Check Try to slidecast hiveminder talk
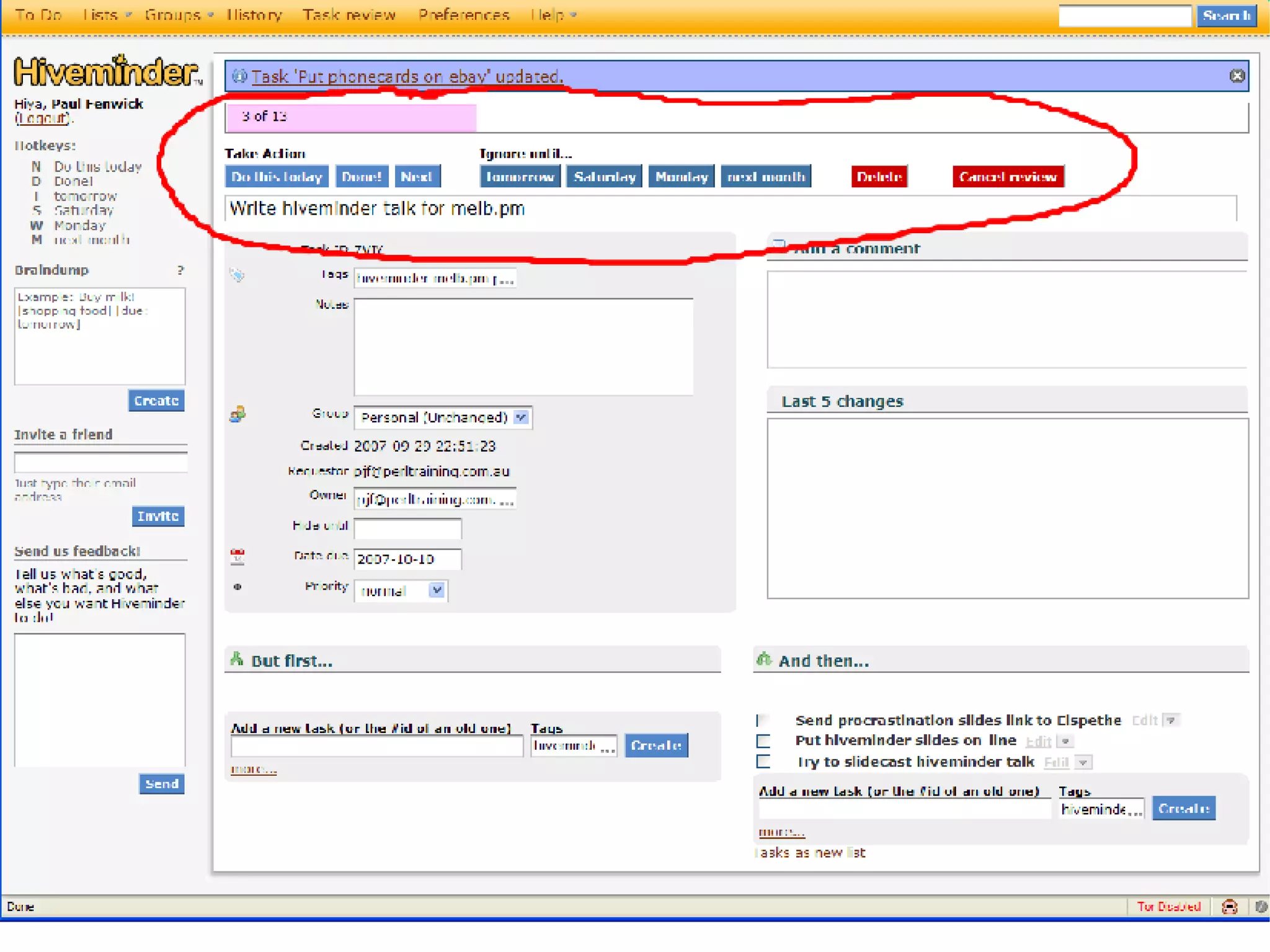 (x=763, y=762)
